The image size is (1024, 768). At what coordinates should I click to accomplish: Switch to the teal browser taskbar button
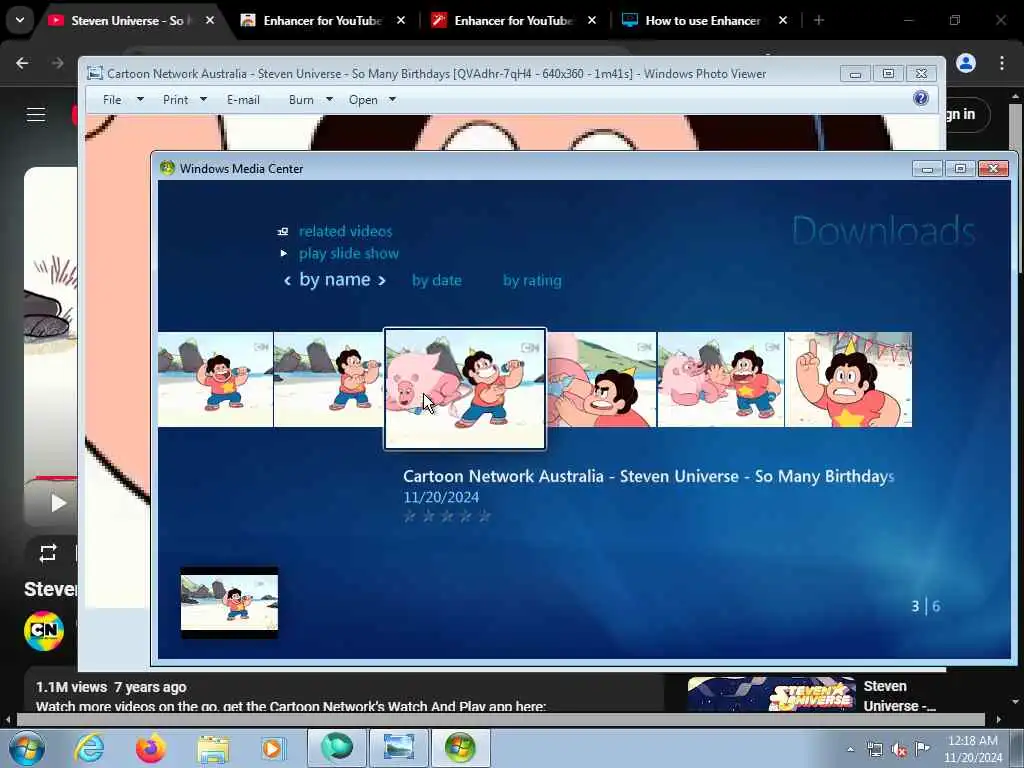(x=336, y=747)
